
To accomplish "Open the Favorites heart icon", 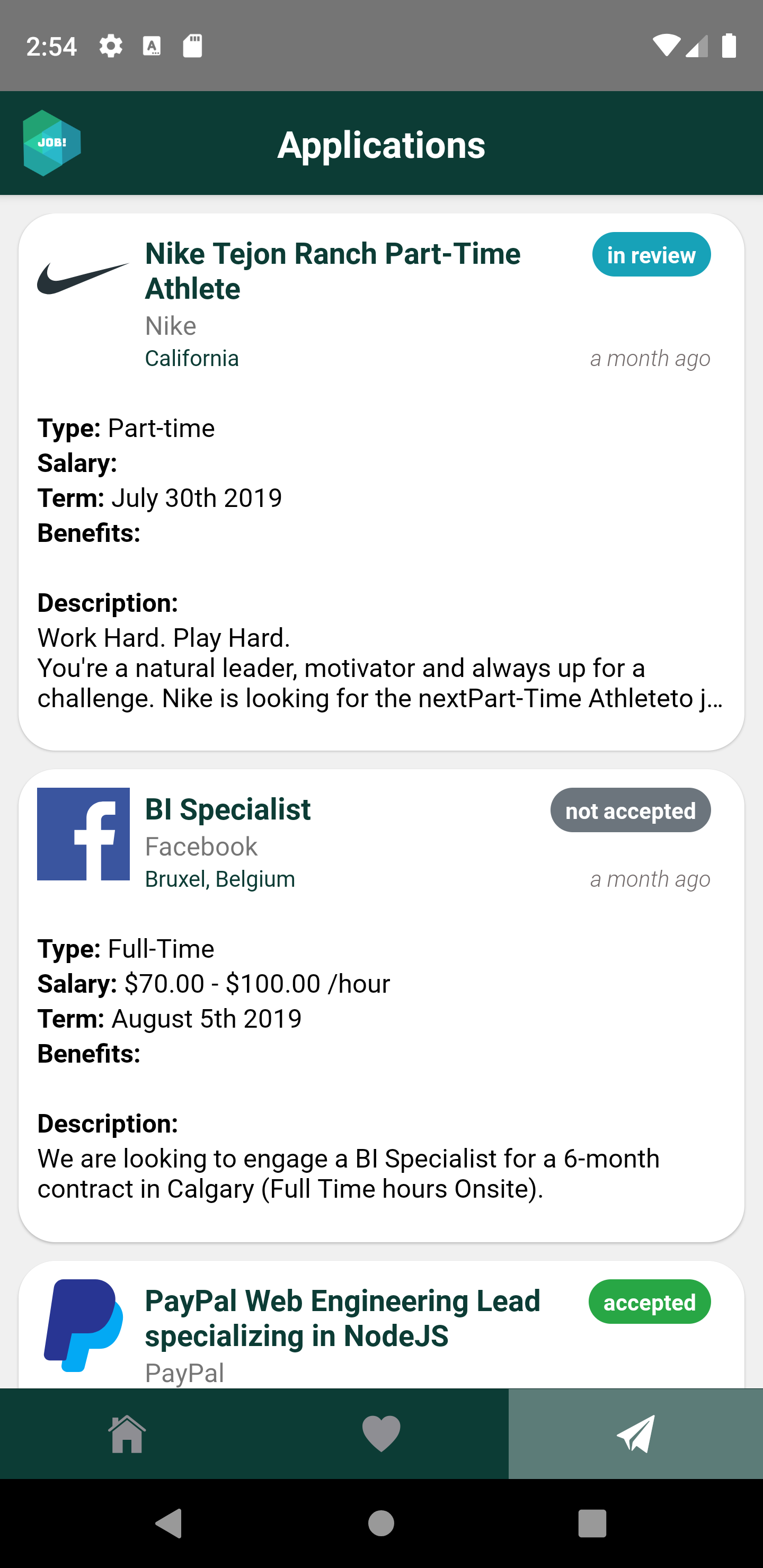I will point(381,1433).
